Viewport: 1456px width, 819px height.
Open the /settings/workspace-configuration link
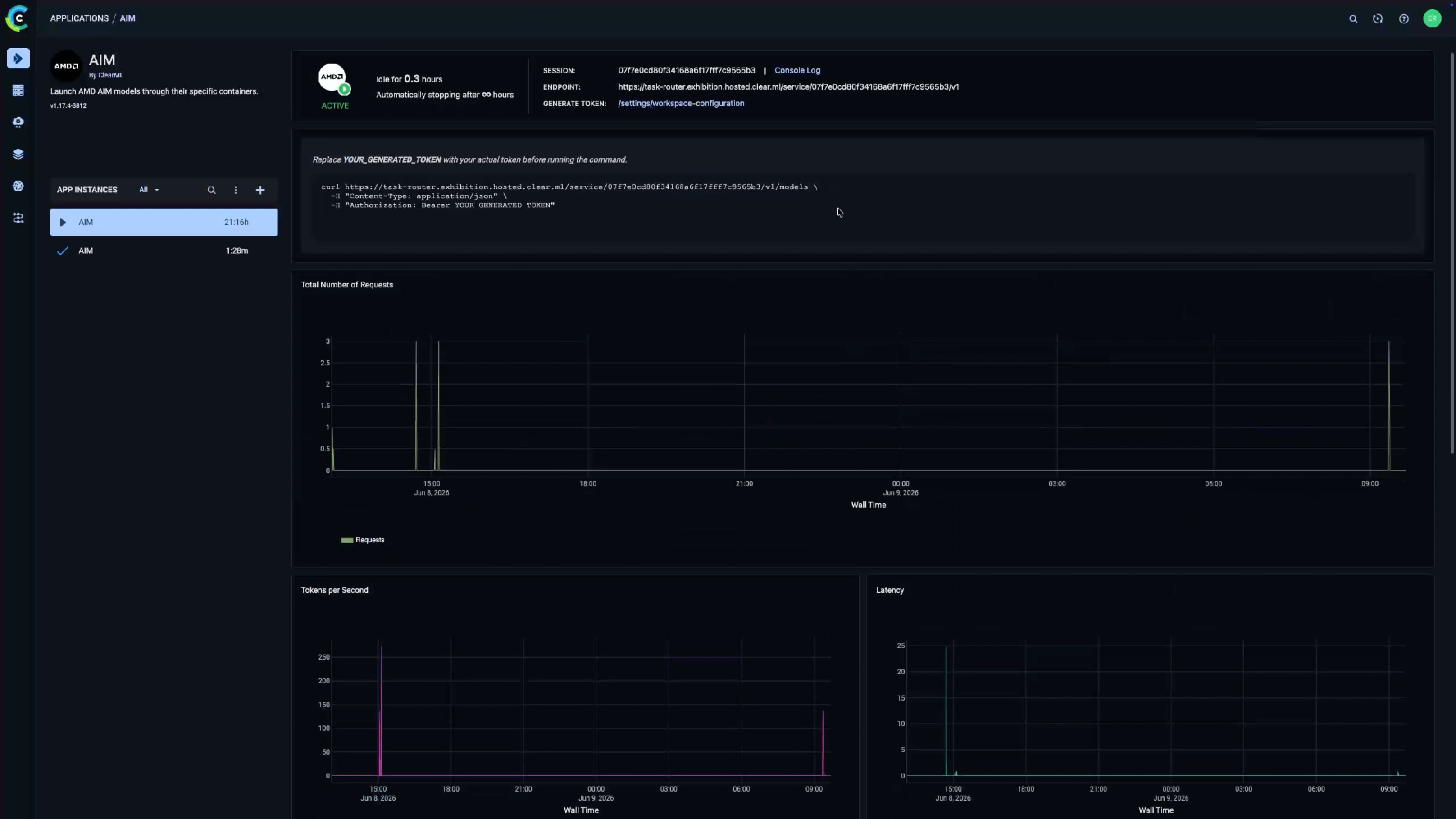tap(681, 103)
